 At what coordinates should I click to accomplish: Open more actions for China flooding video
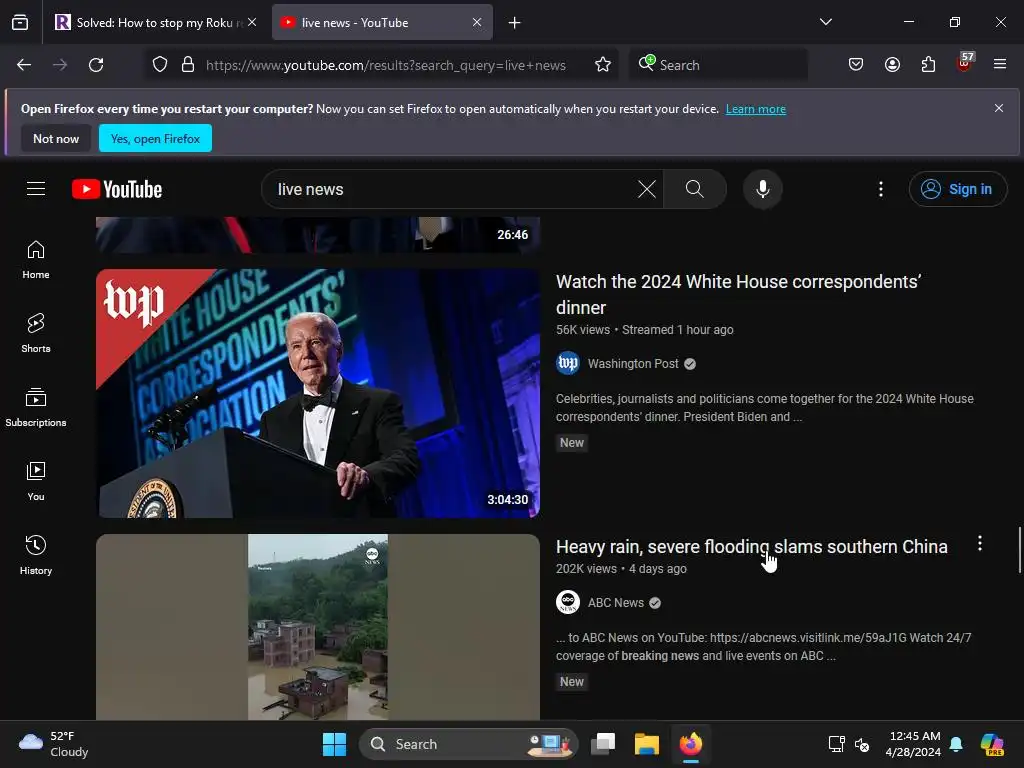pos(980,543)
